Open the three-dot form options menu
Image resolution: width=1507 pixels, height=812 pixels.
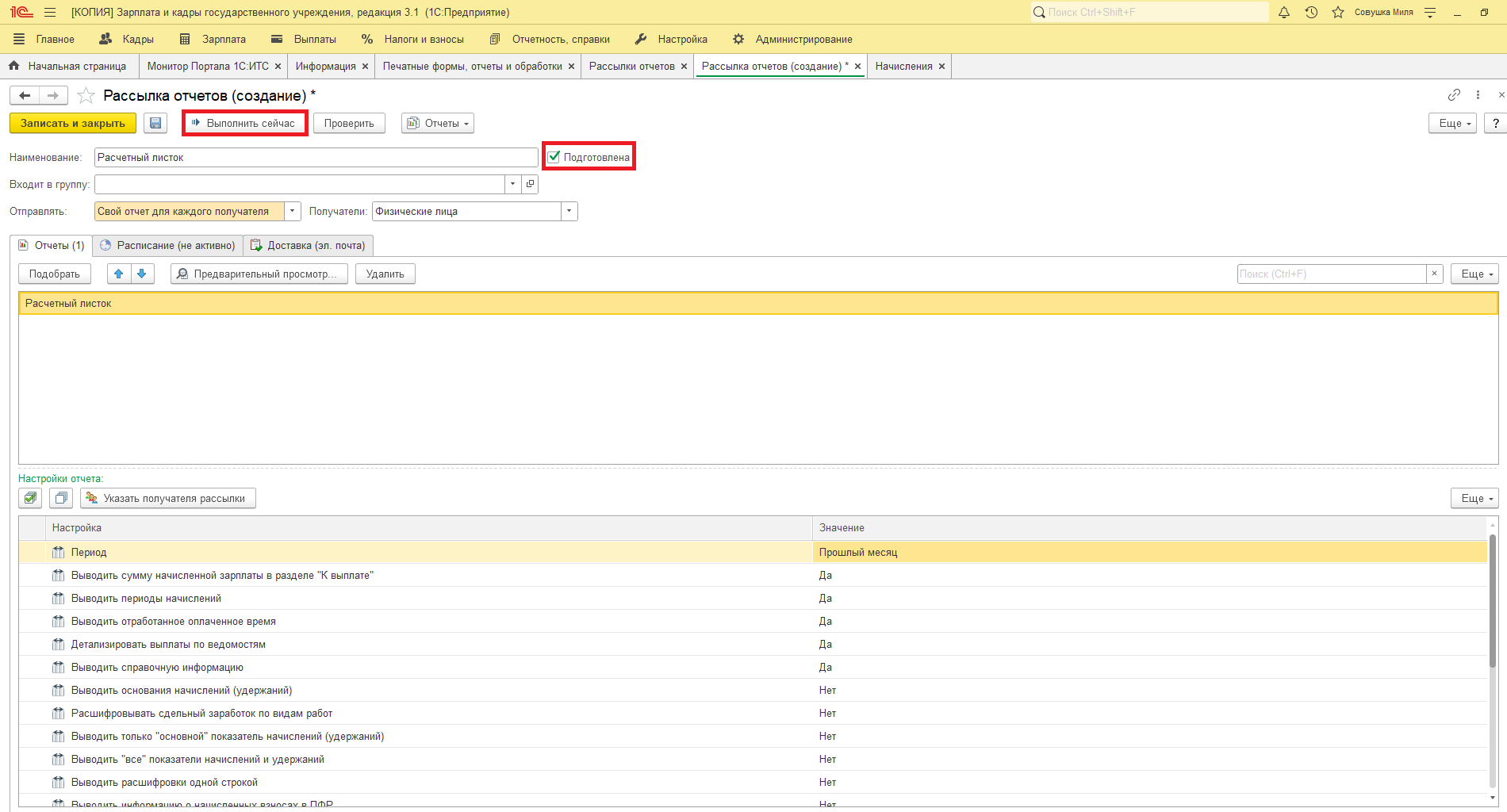pos(1478,95)
